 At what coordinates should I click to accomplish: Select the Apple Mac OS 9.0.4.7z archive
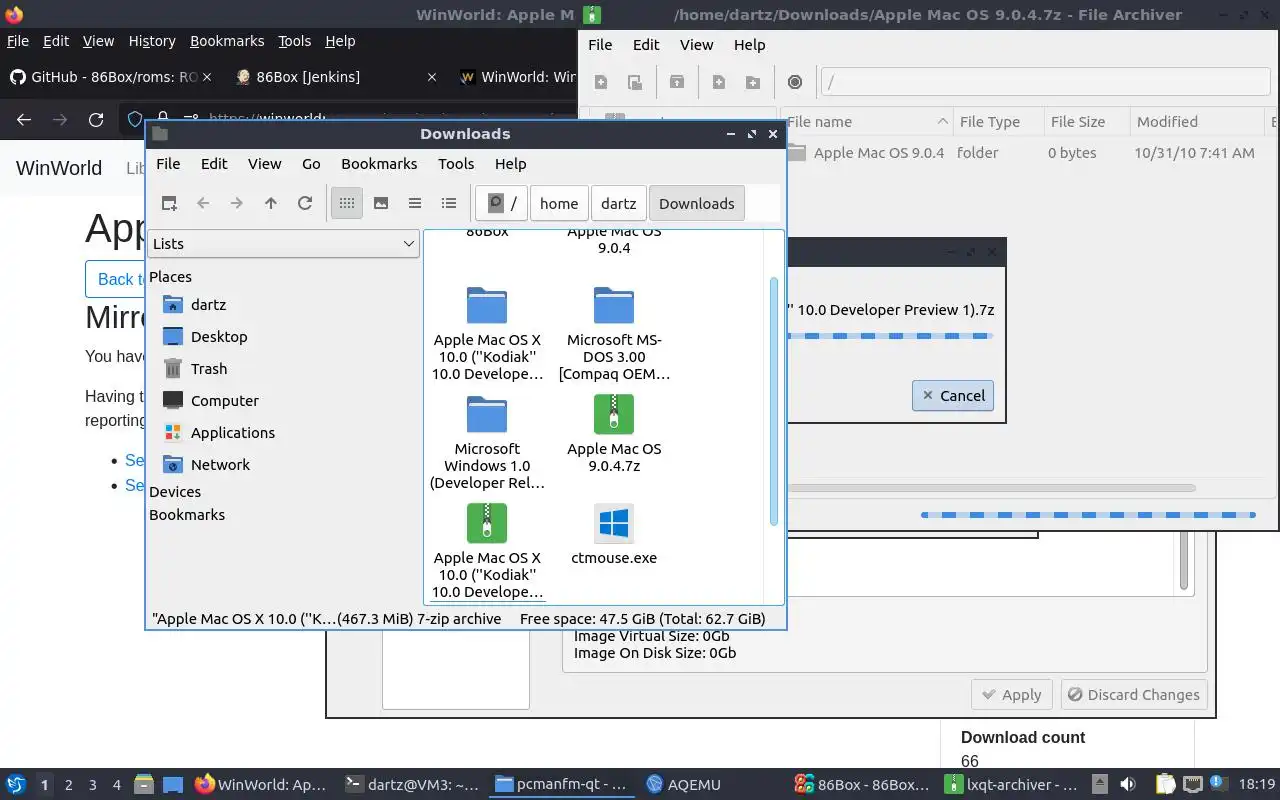[x=614, y=434]
